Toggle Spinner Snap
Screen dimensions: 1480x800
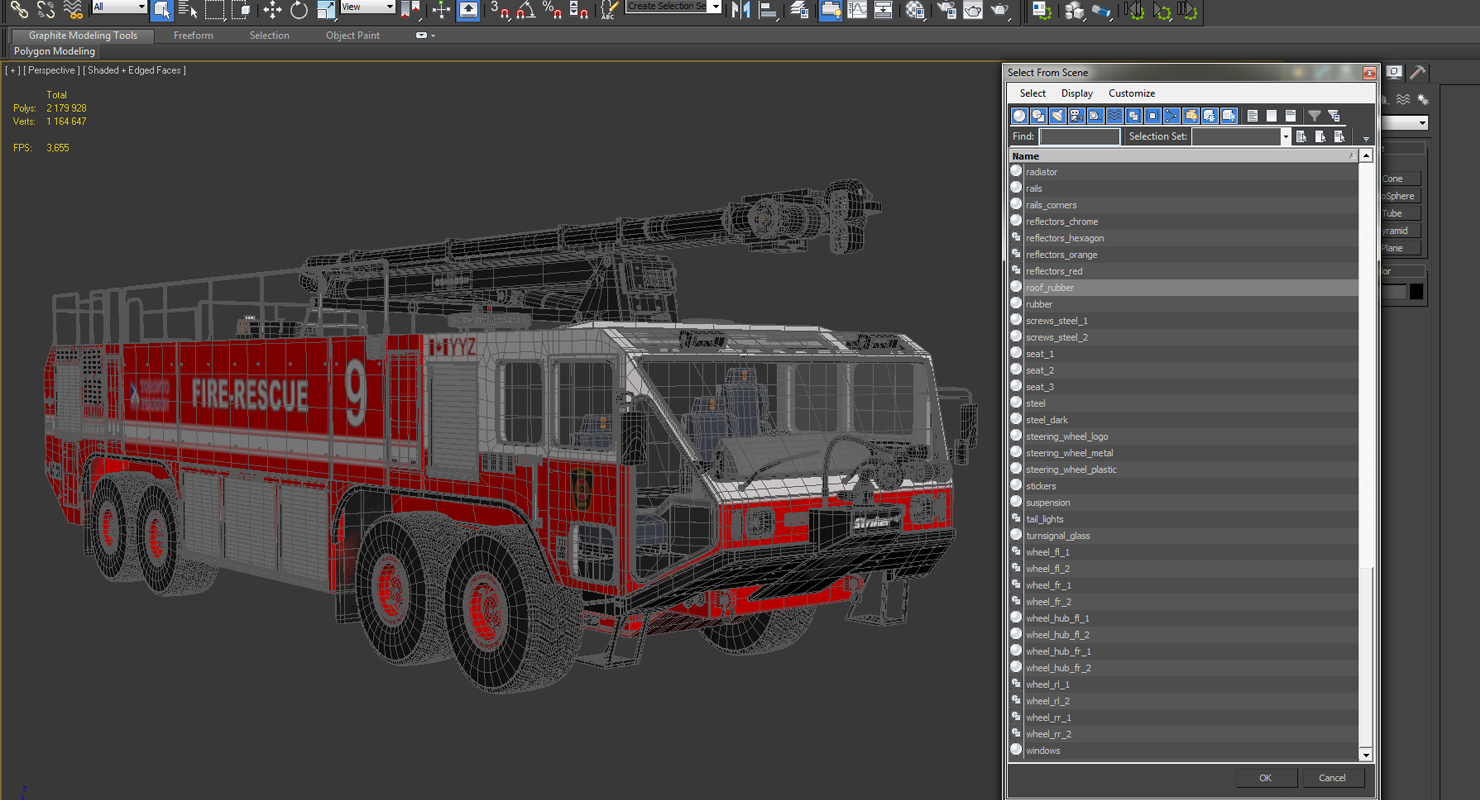(x=578, y=10)
